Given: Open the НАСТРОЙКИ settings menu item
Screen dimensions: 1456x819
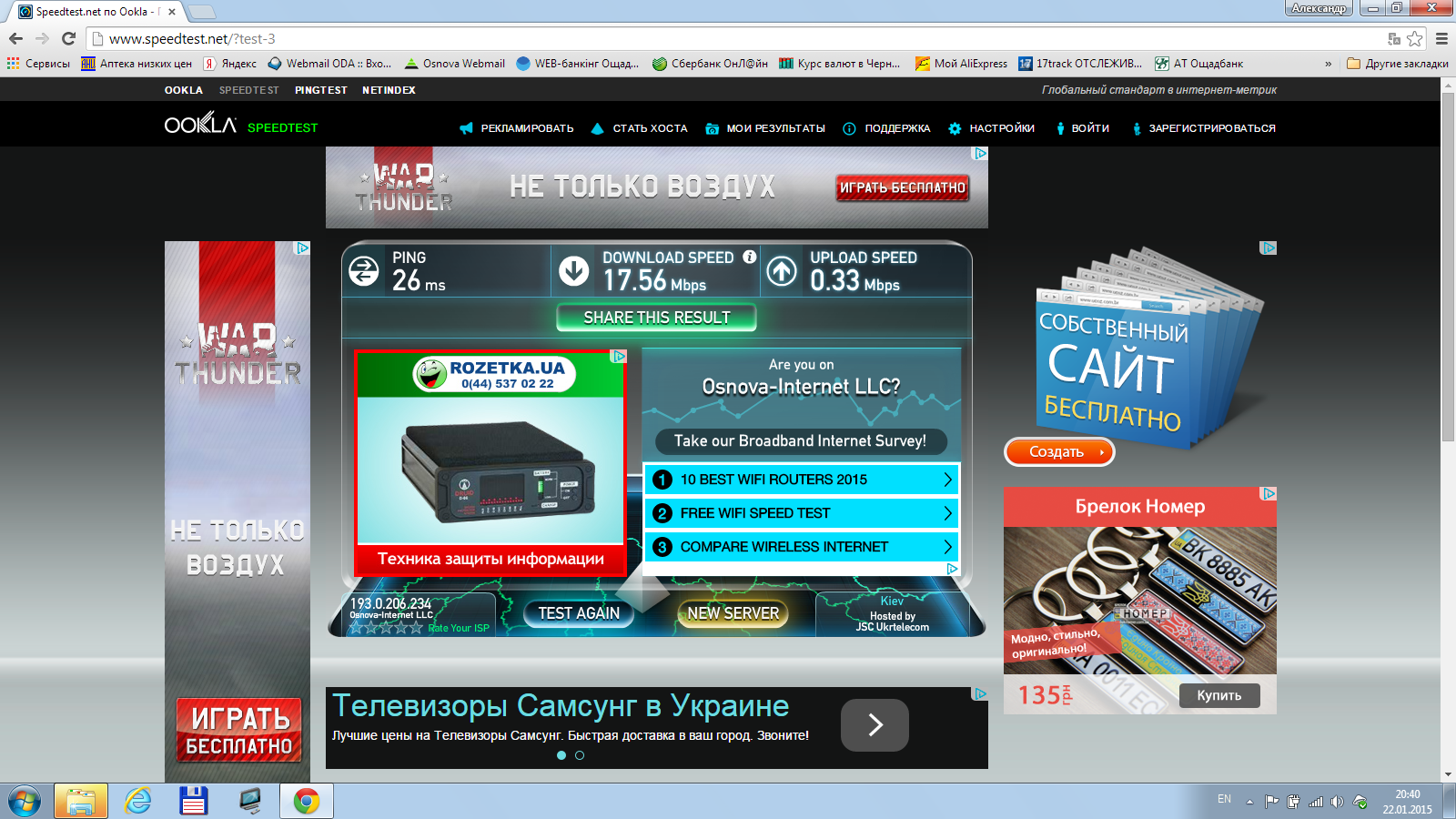Looking at the screenshot, I should coord(1001,128).
